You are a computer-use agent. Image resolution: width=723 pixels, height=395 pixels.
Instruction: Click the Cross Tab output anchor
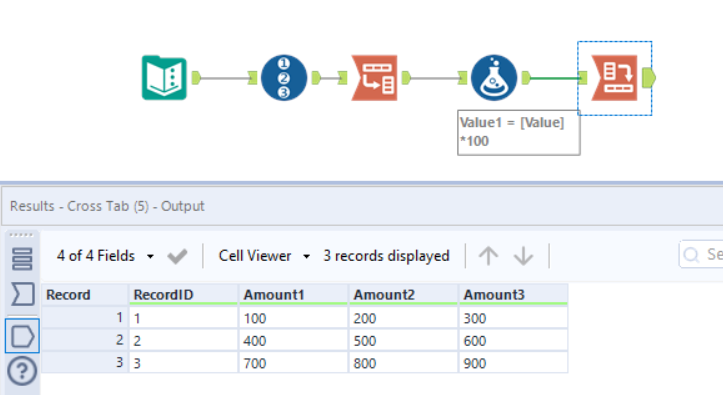click(x=649, y=77)
